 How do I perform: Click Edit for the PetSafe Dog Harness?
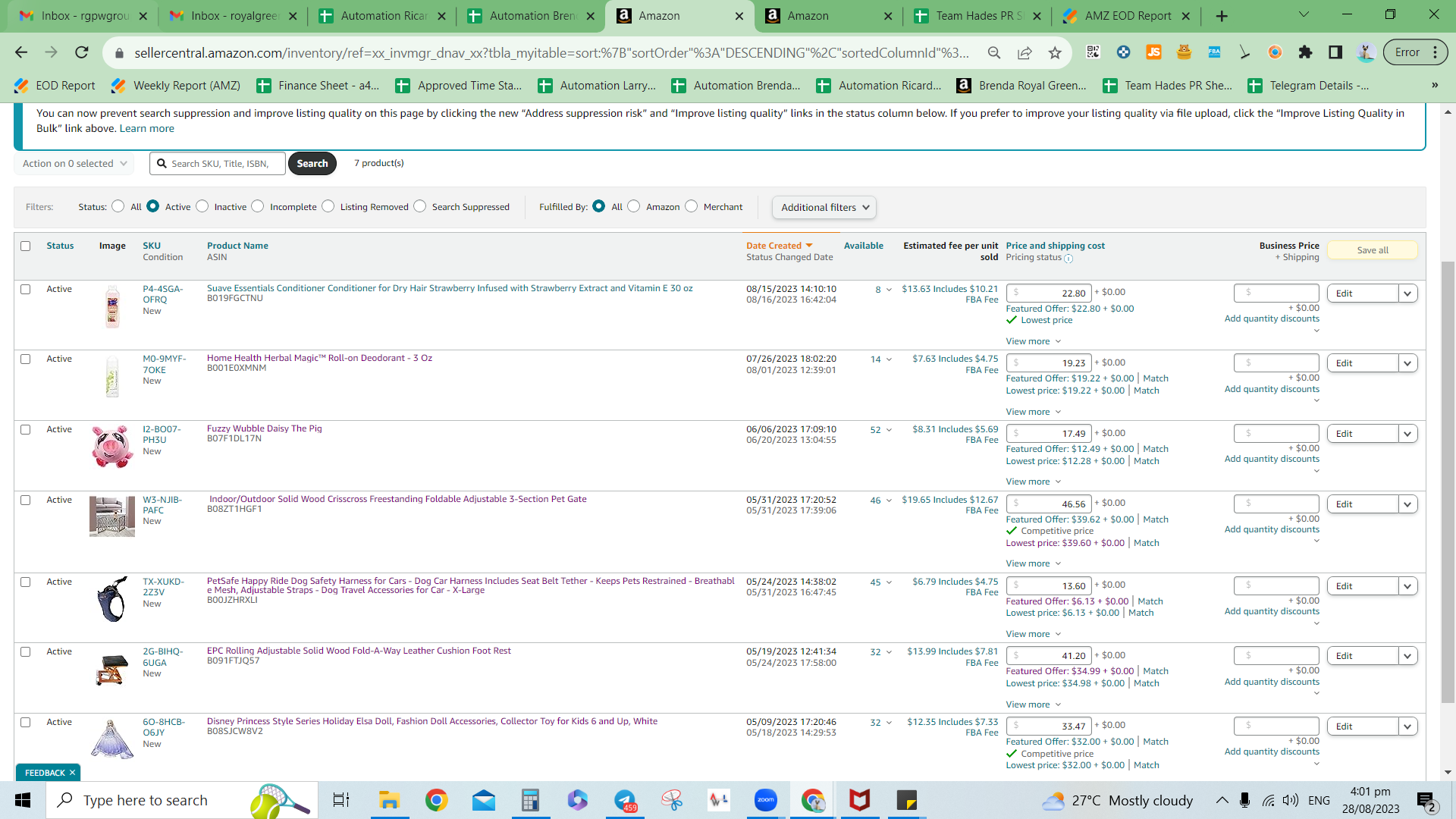pos(1363,586)
